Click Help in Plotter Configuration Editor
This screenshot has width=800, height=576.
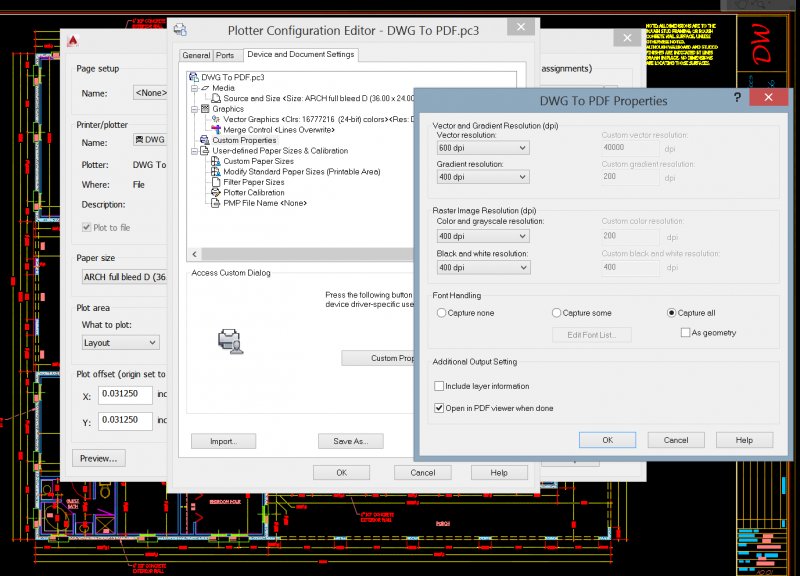(x=499, y=472)
